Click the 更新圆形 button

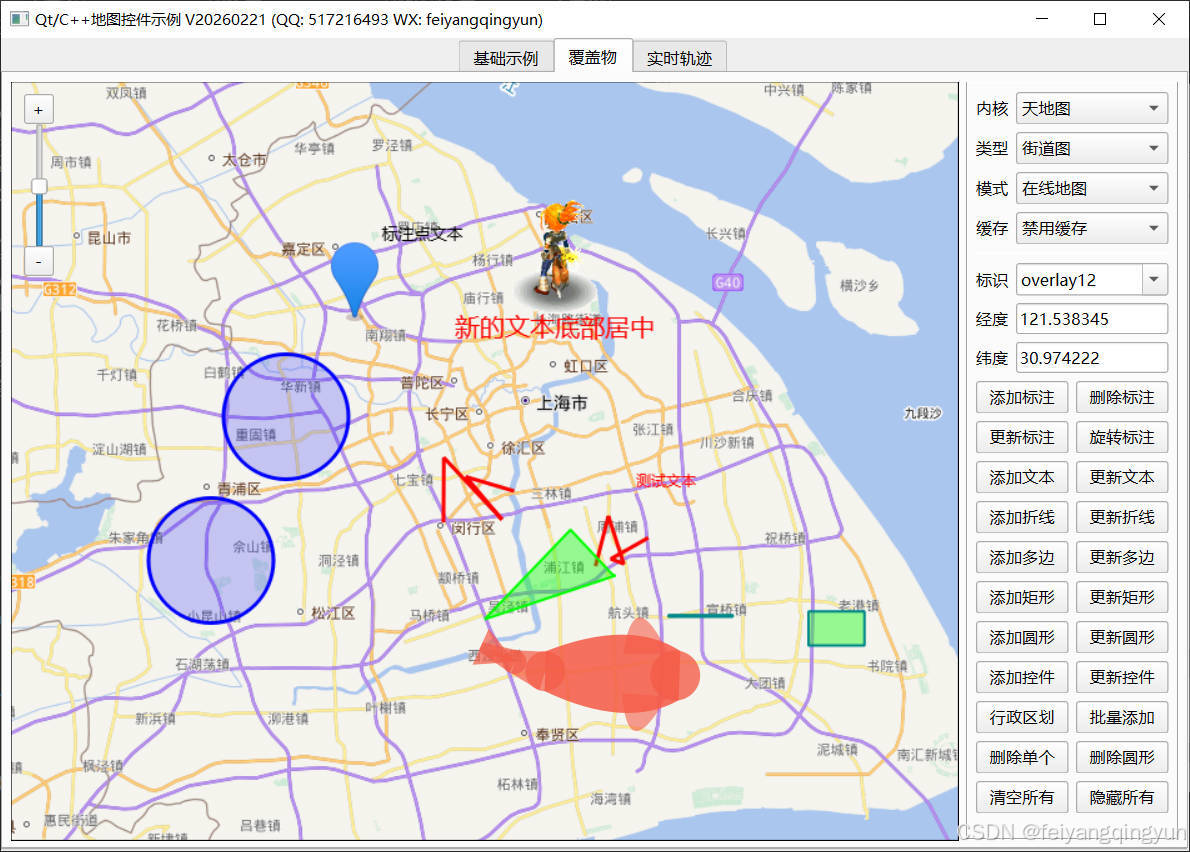(x=1122, y=637)
